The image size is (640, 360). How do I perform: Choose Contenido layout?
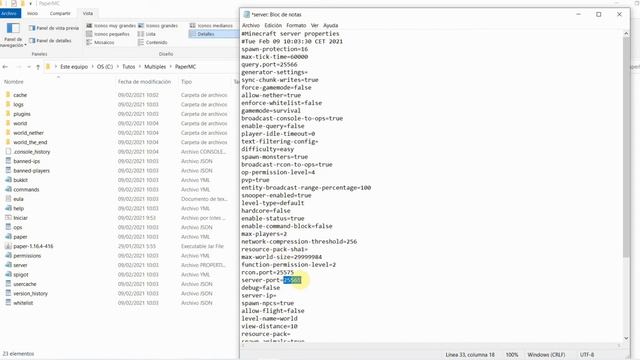click(153, 42)
